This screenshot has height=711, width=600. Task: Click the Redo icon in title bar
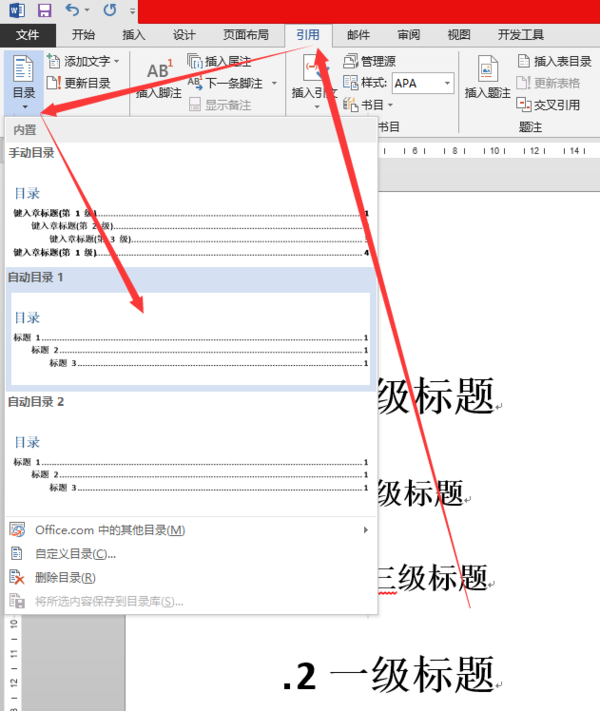109,10
